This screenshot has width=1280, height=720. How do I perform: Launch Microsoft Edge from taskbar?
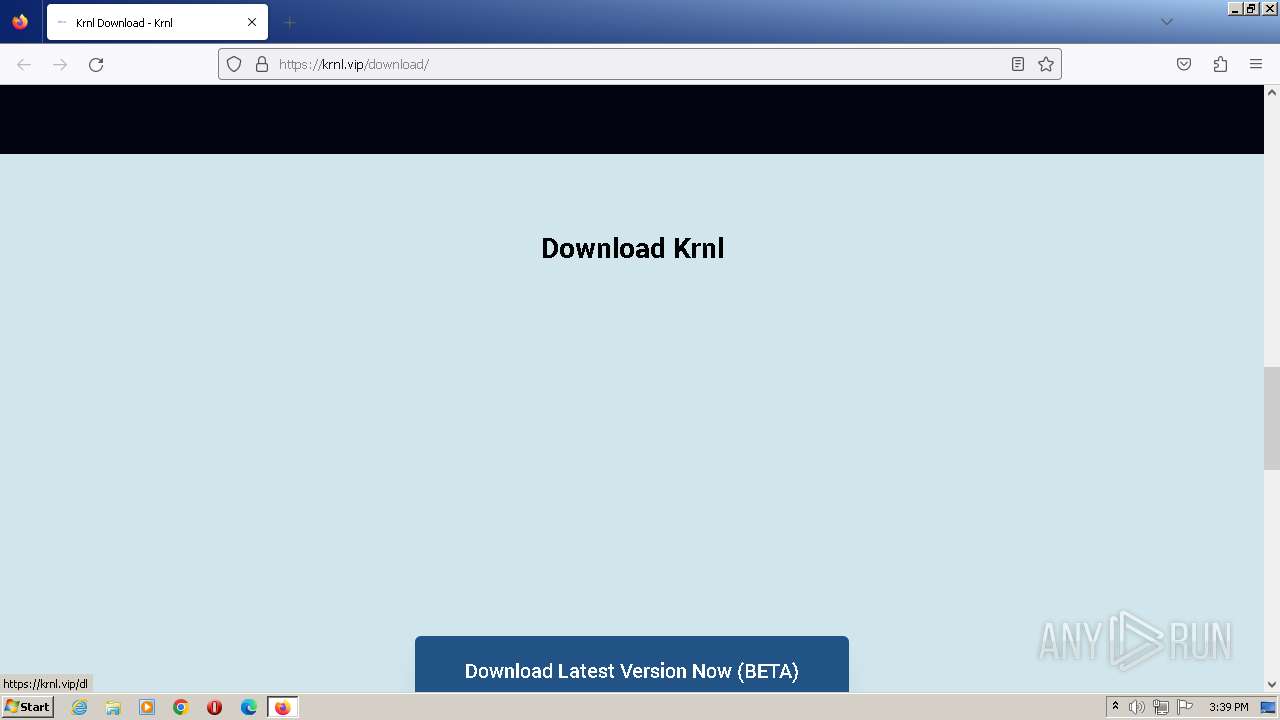249,707
